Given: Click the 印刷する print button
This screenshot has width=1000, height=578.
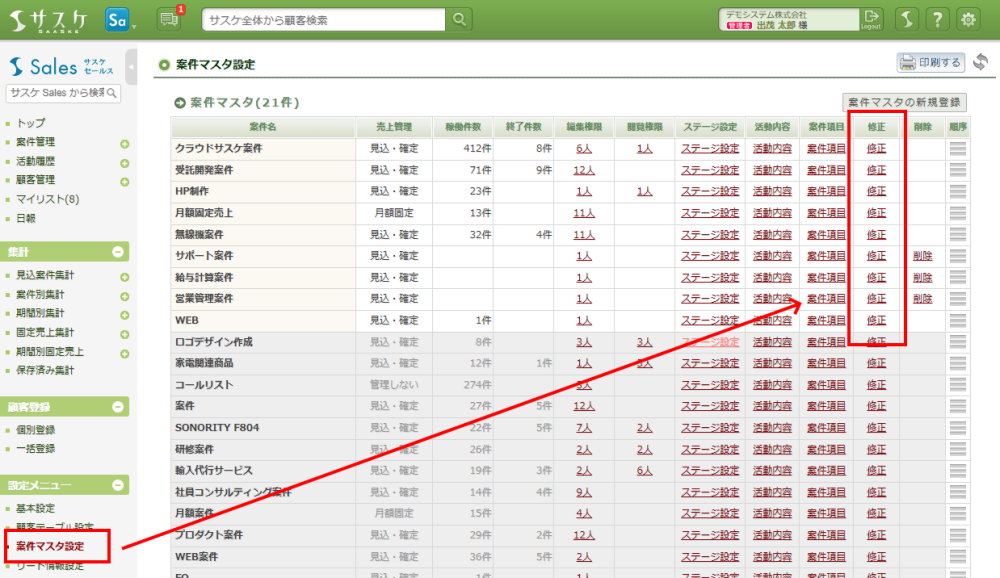Looking at the screenshot, I should pos(930,63).
